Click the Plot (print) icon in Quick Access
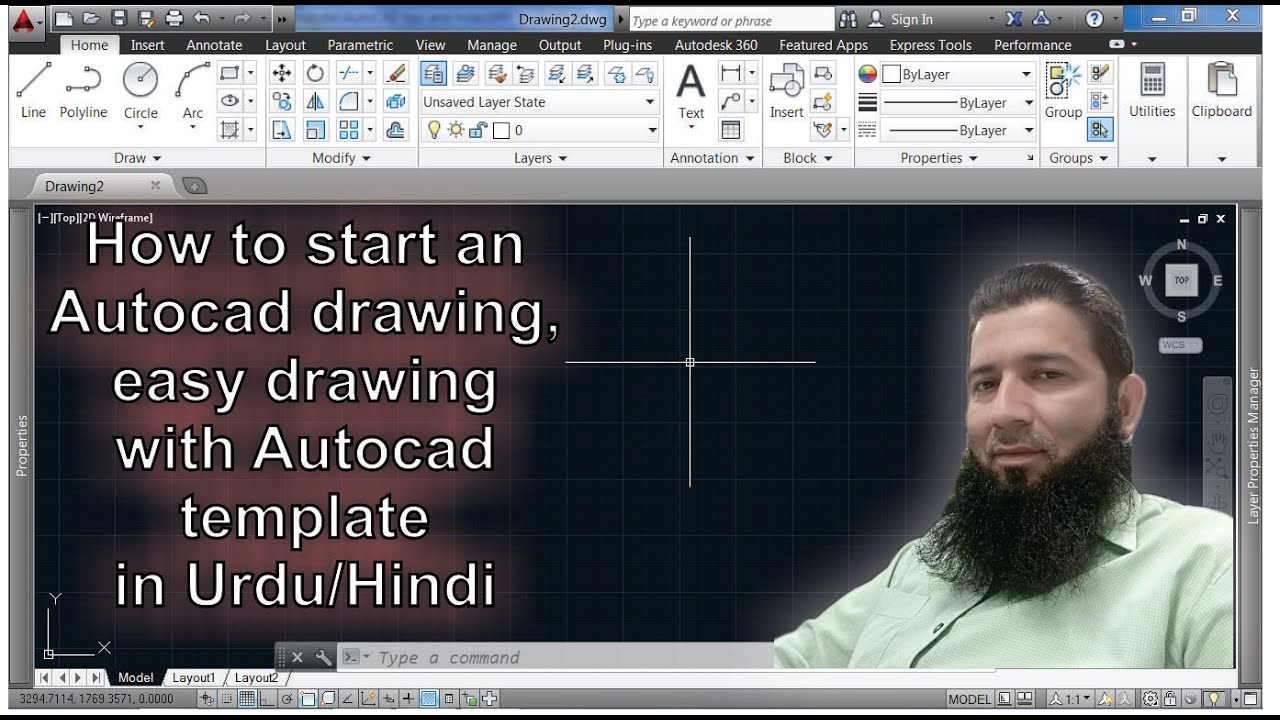Viewport: 1280px width, 720px height. point(174,19)
